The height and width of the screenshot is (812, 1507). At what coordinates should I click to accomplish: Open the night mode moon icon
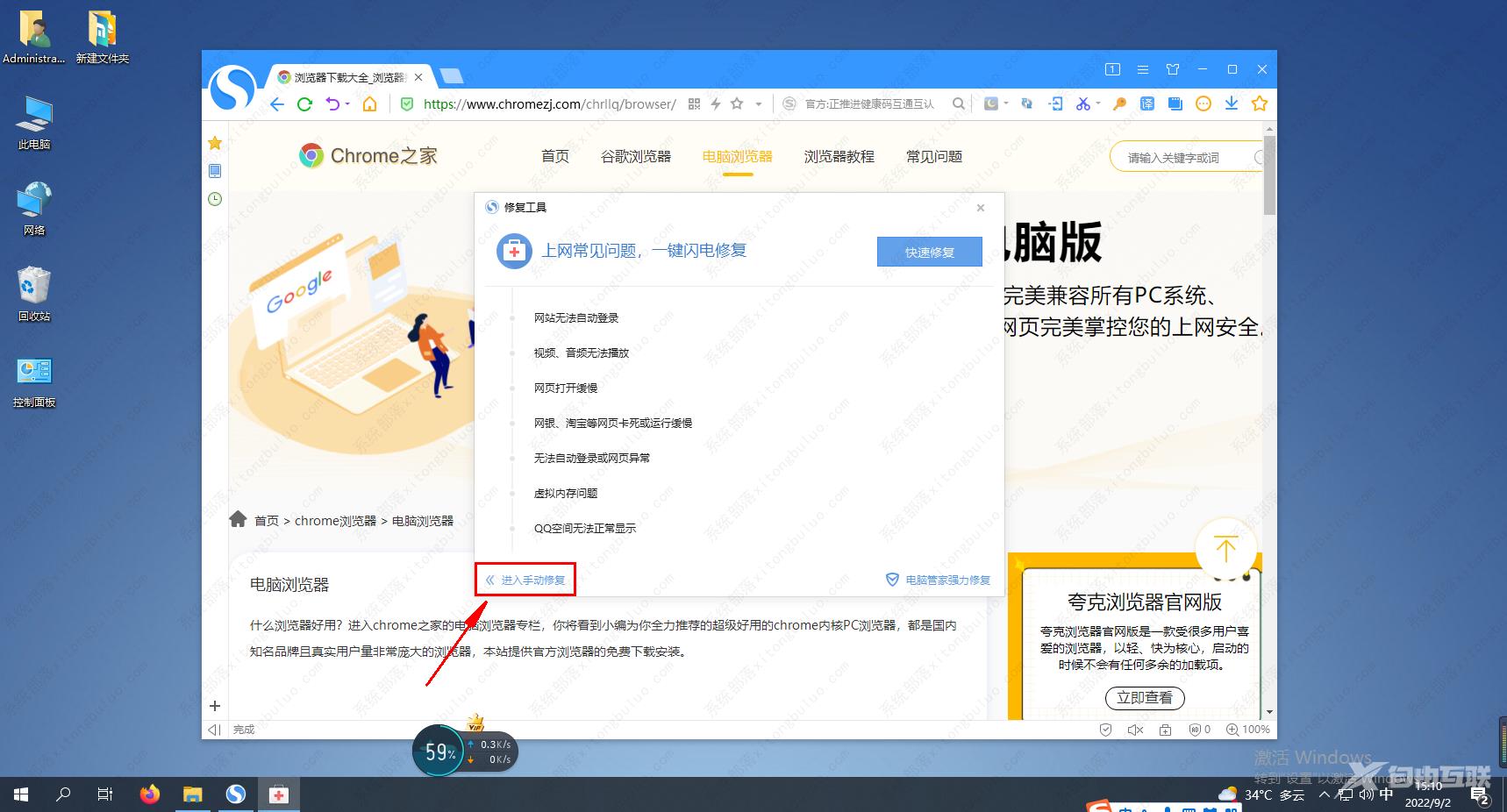coord(992,103)
